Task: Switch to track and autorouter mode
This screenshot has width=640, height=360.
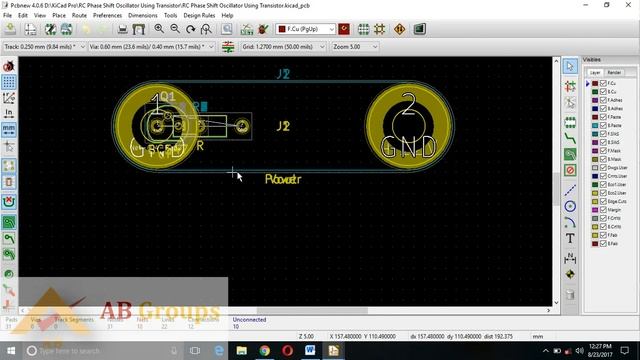Action: 380,29
